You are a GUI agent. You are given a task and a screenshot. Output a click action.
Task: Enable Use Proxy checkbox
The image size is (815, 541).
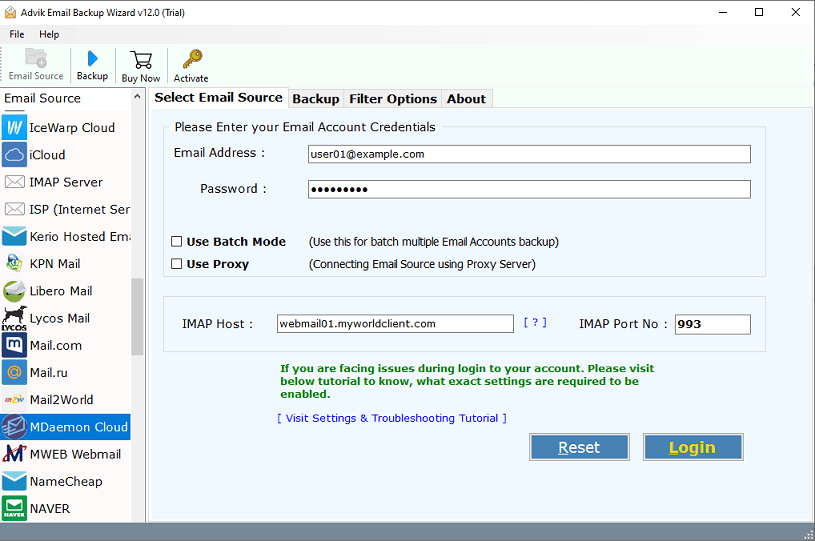[177, 264]
